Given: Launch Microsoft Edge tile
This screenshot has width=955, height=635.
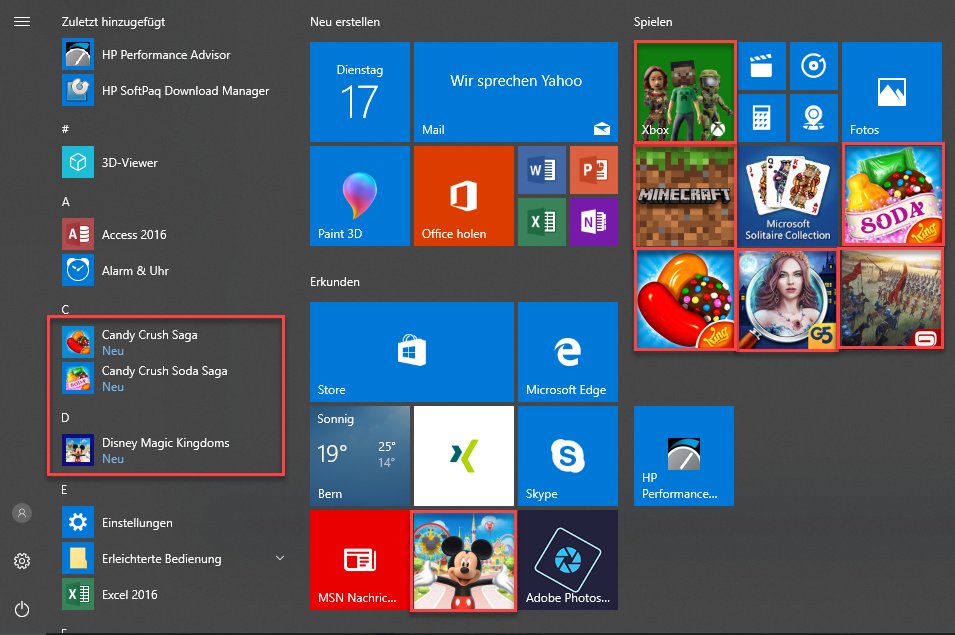Looking at the screenshot, I should click(x=568, y=352).
